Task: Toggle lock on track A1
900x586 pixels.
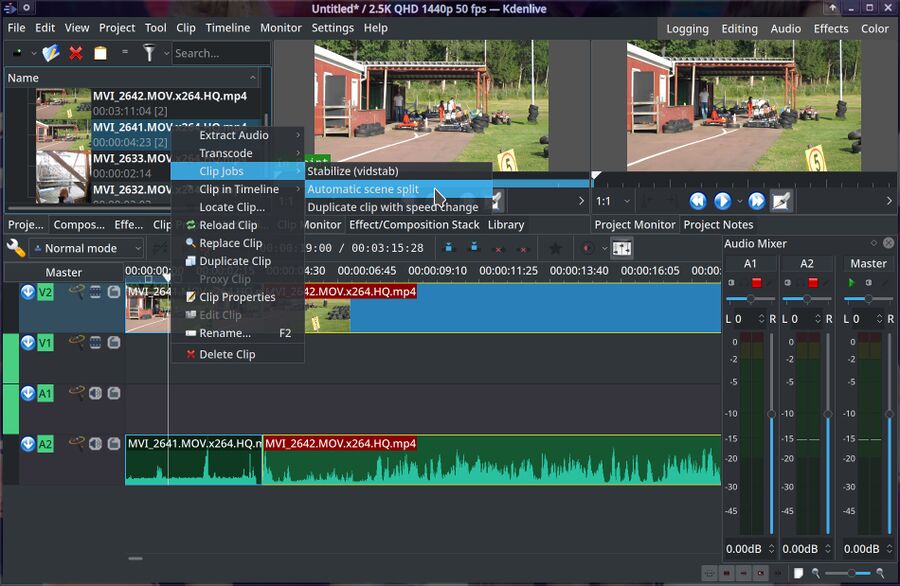Action: [x=114, y=393]
